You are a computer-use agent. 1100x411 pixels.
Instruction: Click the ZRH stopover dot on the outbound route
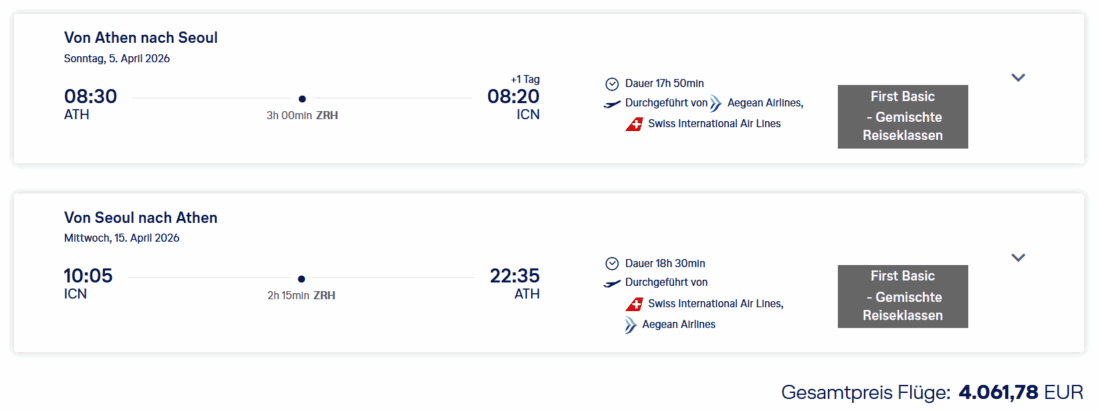[302, 98]
